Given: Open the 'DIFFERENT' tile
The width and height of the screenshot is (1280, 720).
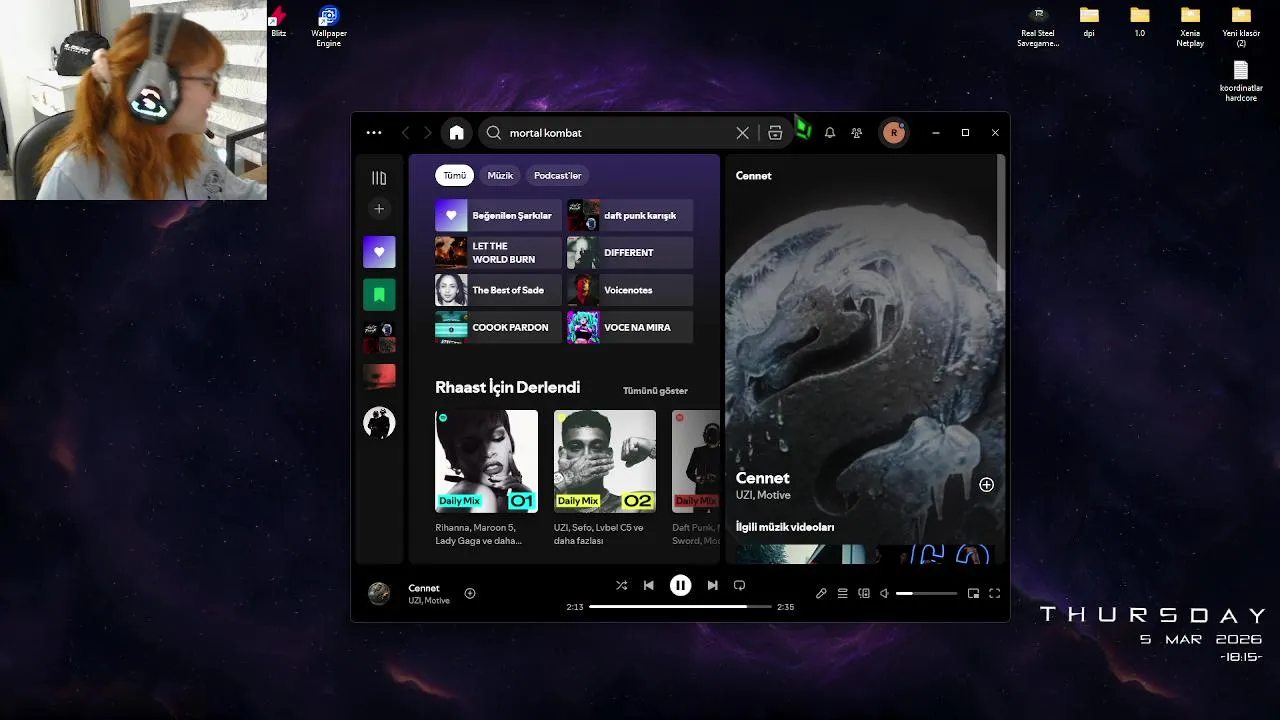Looking at the screenshot, I should click(x=630, y=252).
